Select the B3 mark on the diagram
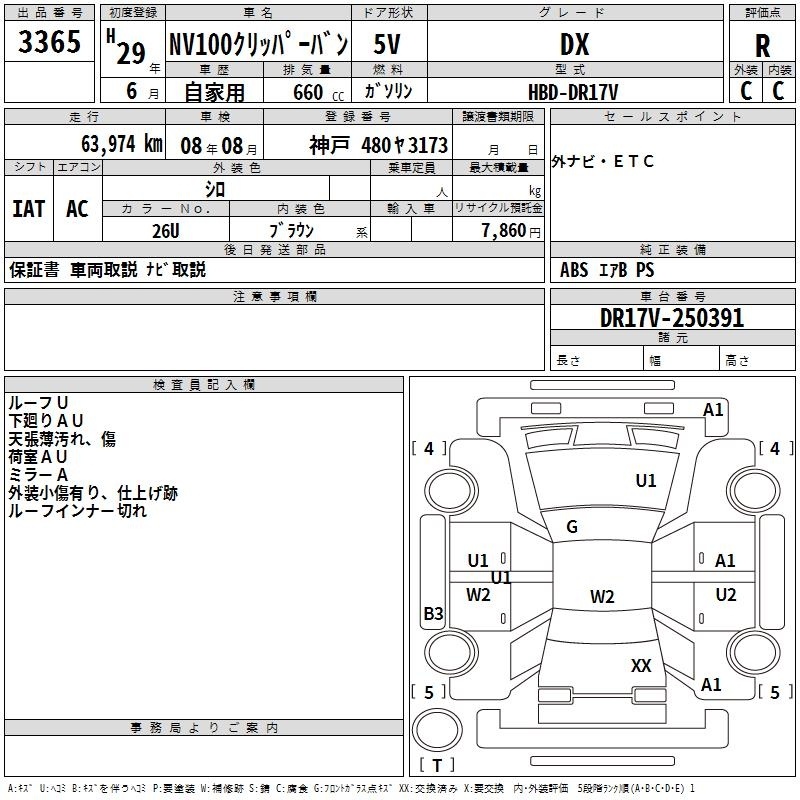This screenshot has width=800, height=800. (432, 614)
